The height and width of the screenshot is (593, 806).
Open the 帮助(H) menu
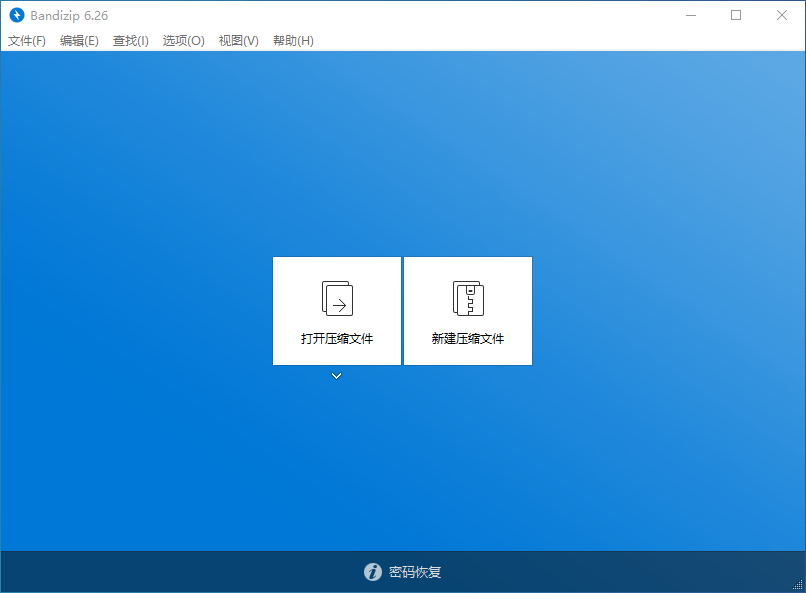coord(293,41)
